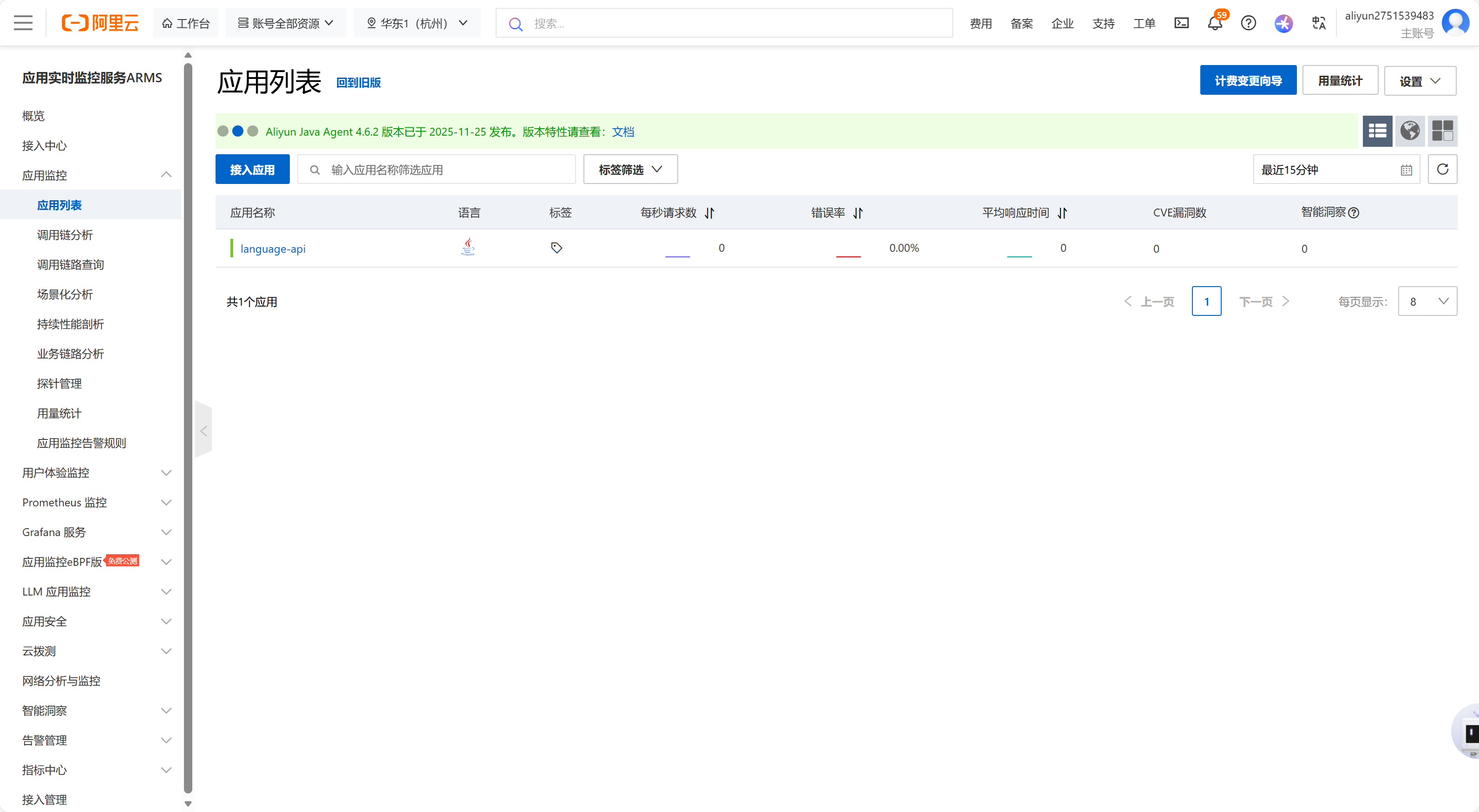
Task: Switch to card grid view icon
Action: pos(1442,131)
